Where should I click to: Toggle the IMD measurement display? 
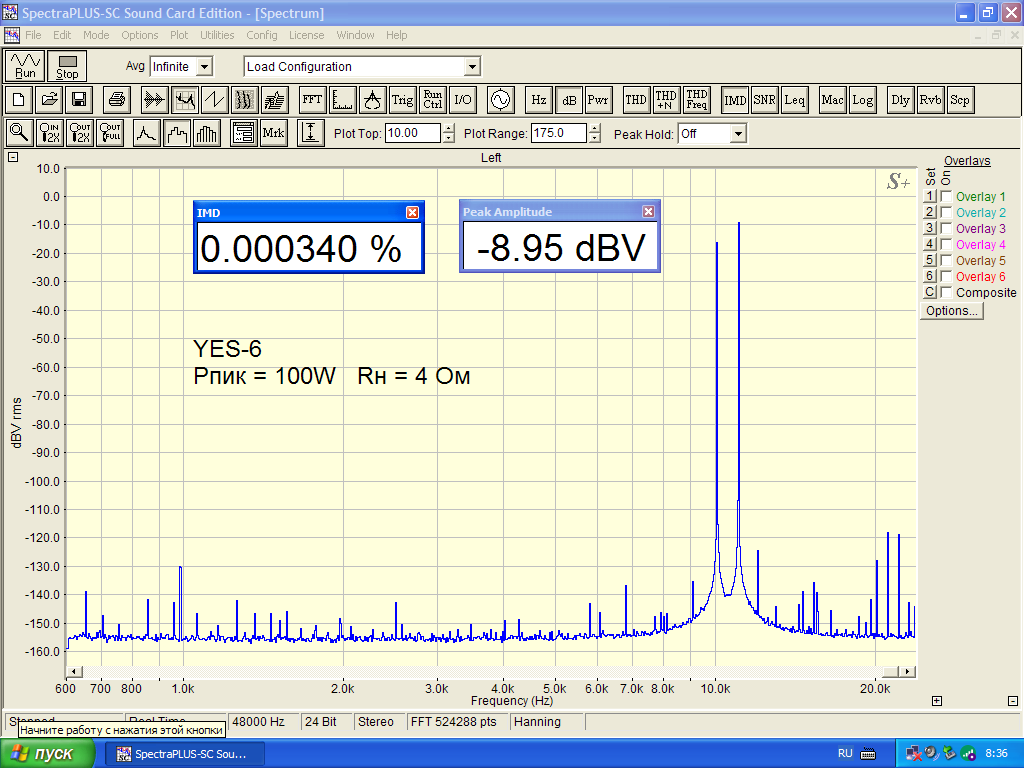coord(735,100)
